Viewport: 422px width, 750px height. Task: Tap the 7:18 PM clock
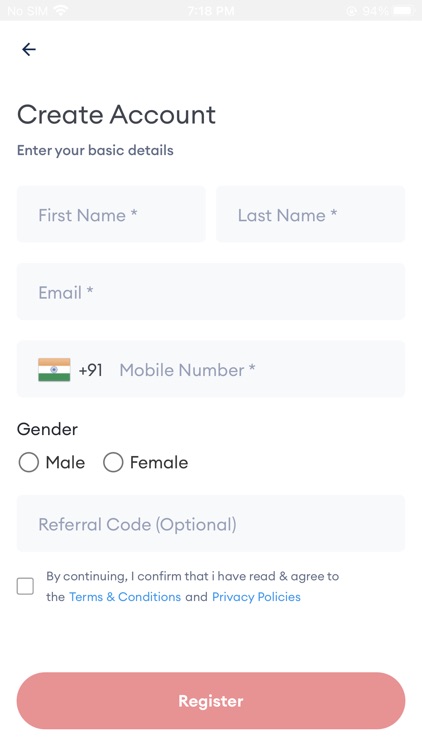[x=211, y=11]
